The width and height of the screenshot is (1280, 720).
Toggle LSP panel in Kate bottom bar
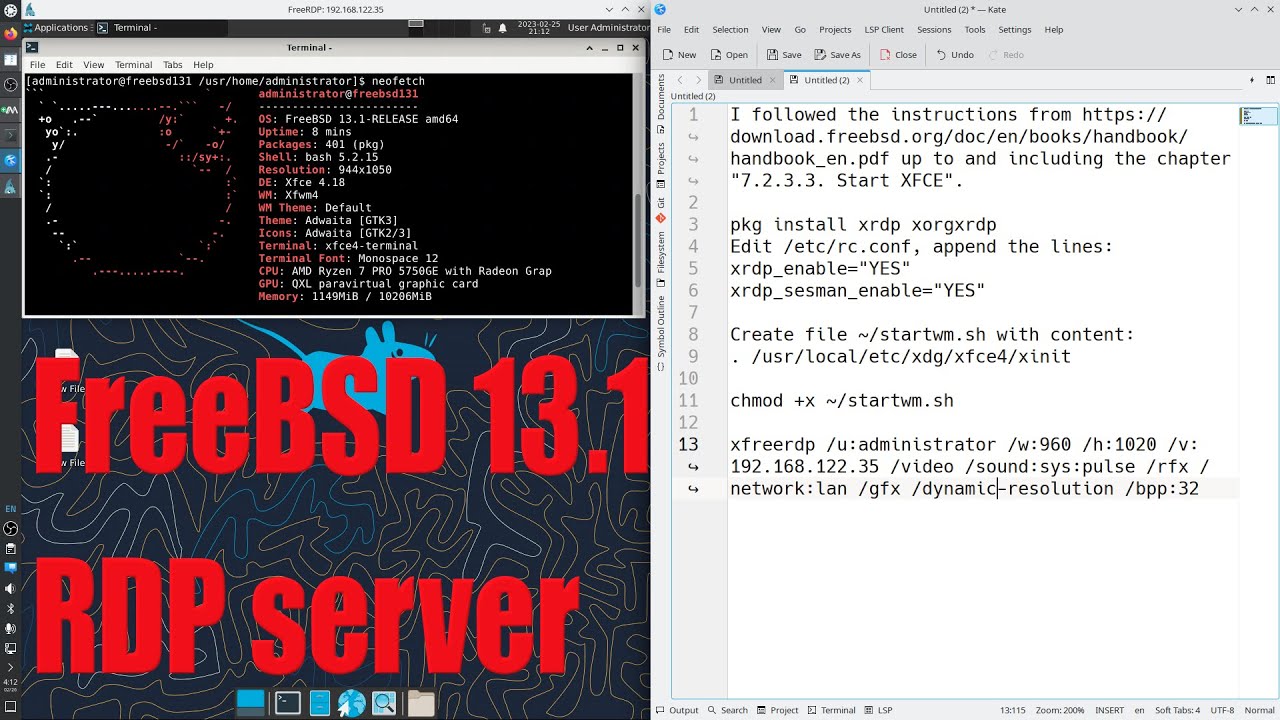click(878, 710)
